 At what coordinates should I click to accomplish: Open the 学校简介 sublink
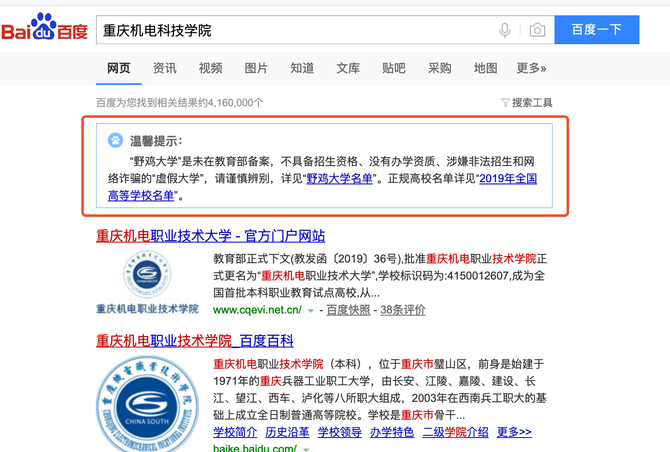[x=235, y=432]
